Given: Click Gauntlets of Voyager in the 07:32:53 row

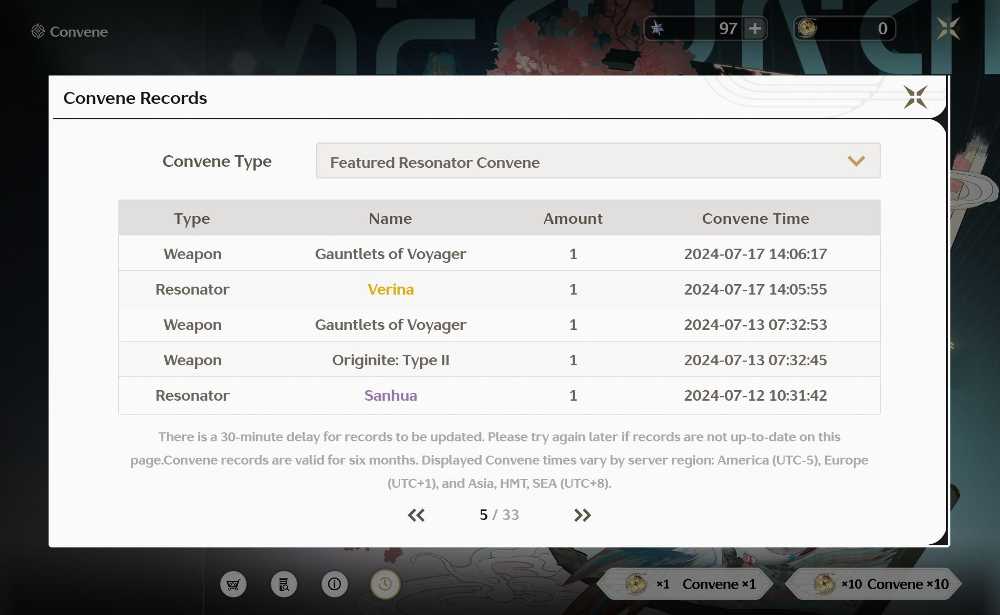Looking at the screenshot, I should click(390, 325).
